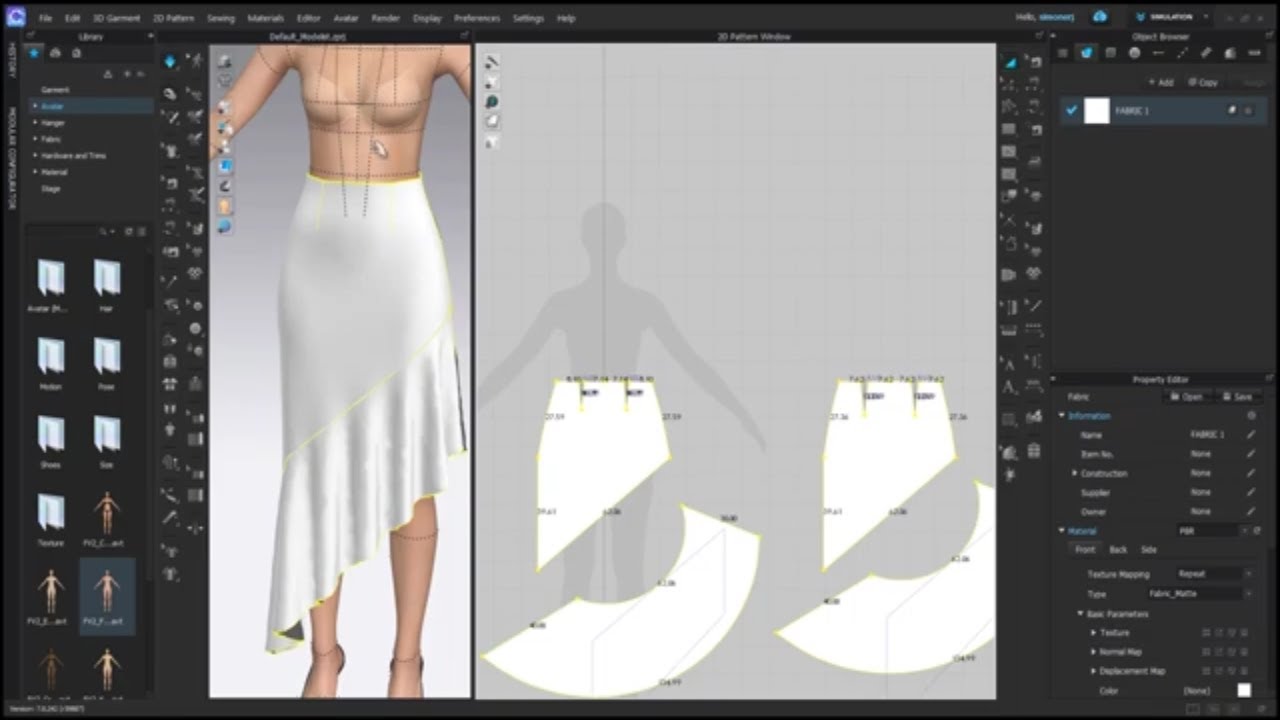The width and height of the screenshot is (1280, 720).
Task: Select the Fabric tab icon in Object Browser
Action: [x=1086, y=53]
